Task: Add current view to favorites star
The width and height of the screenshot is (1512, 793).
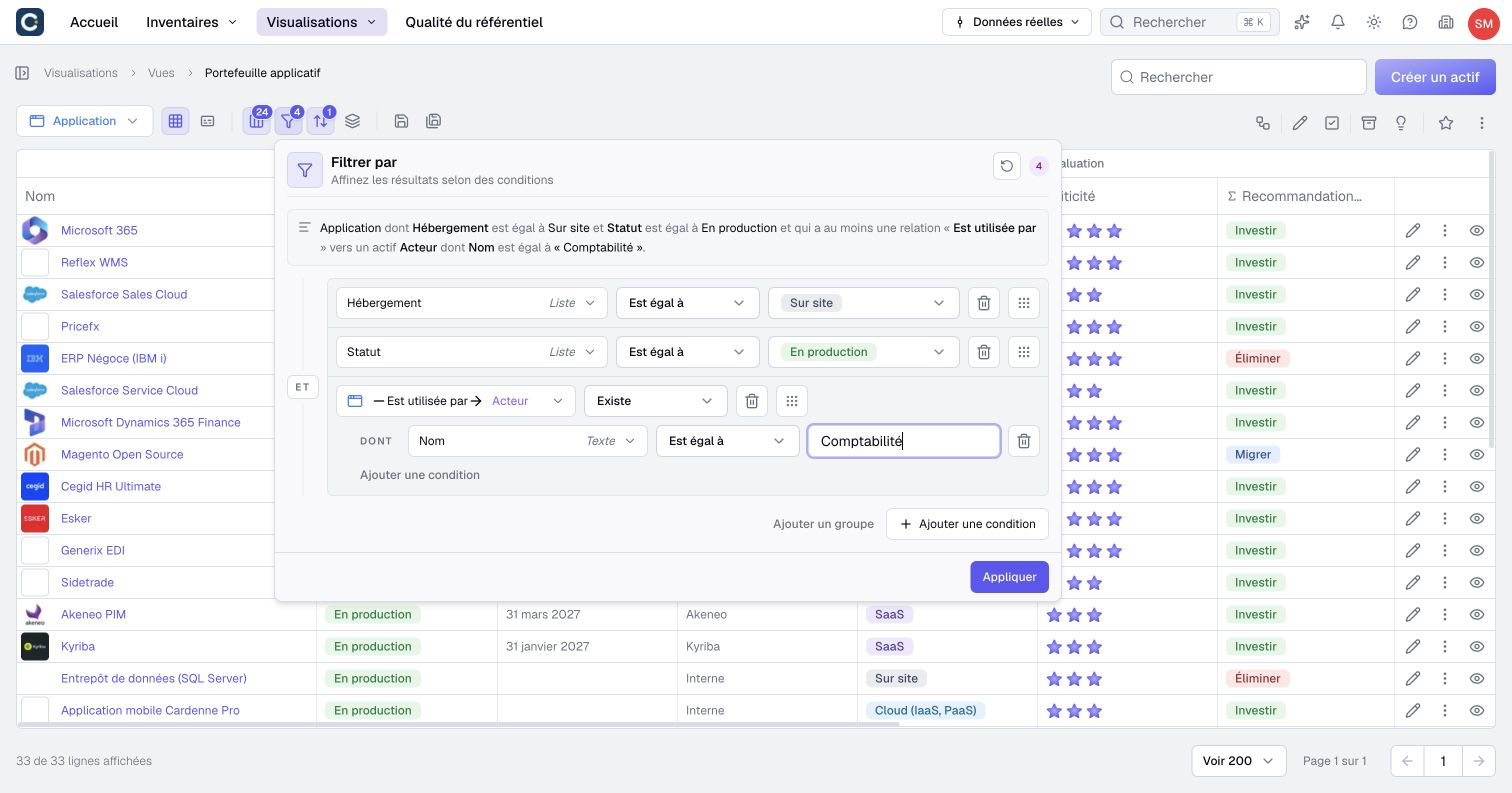Action: (1445, 123)
